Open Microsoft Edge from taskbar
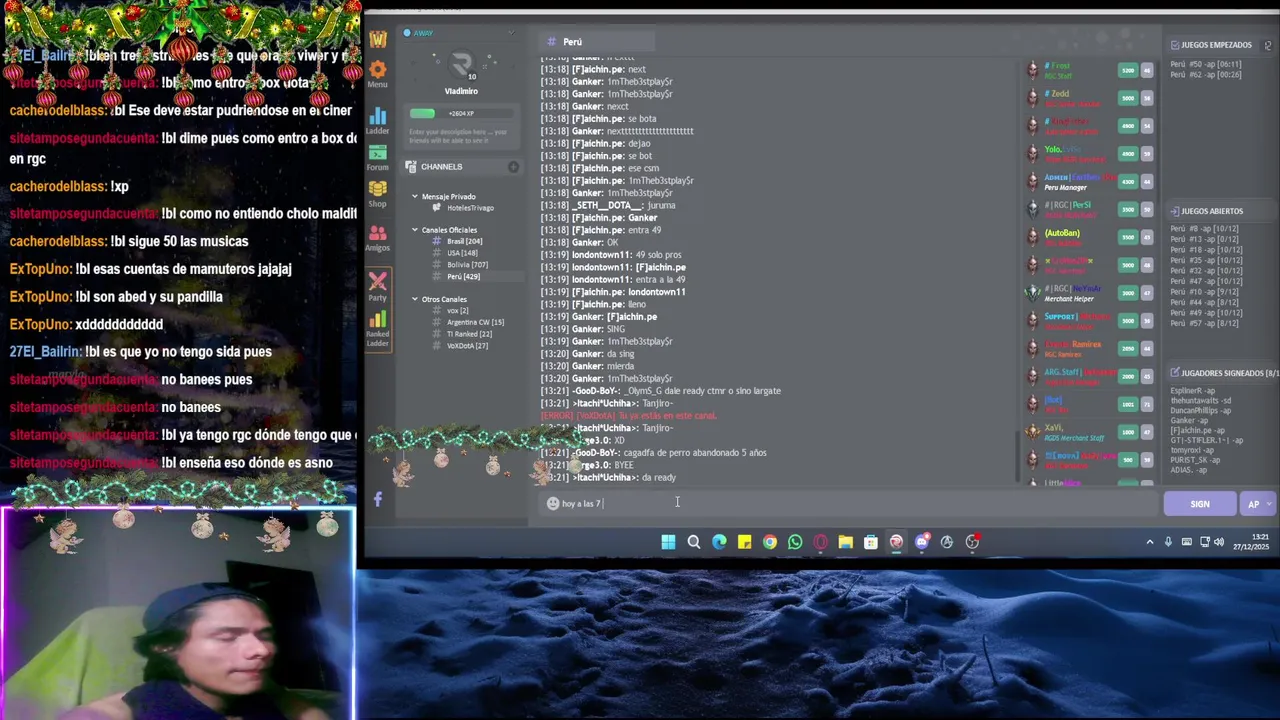Image resolution: width=1280 pixels, height=720 pixels. click(x=719, y=542)
